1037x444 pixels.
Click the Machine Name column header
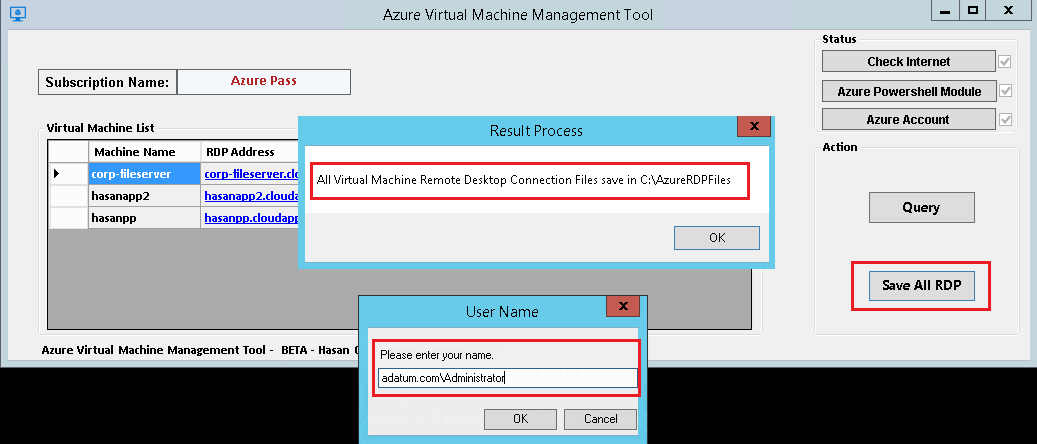(144, 152)
